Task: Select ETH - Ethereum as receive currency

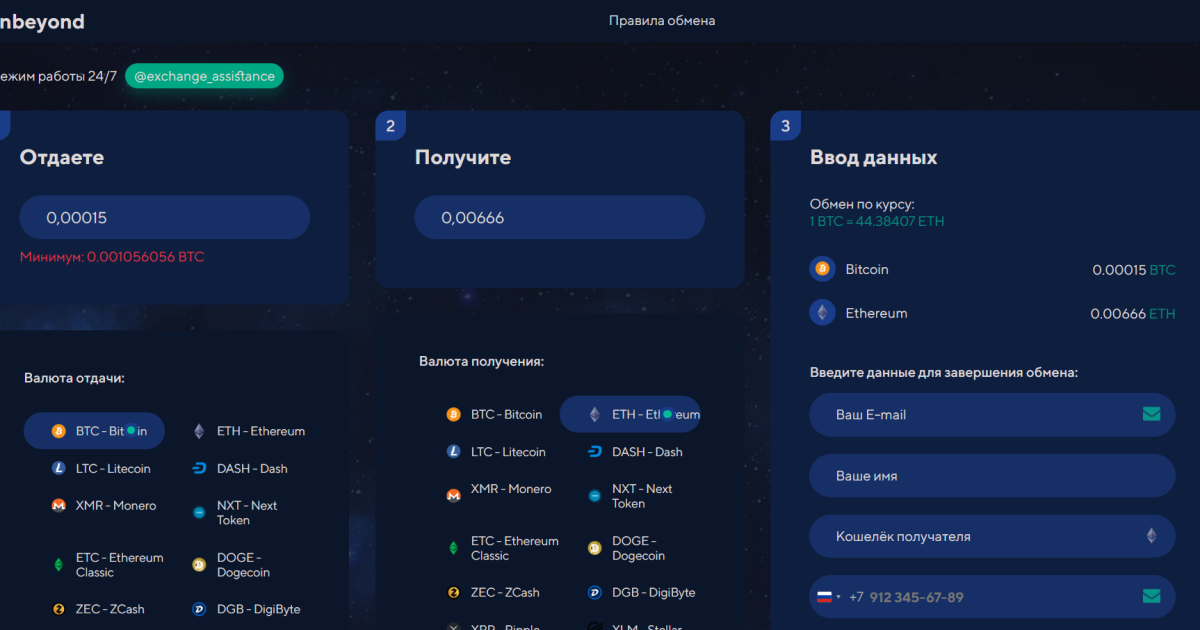Action: click(630, 414)
